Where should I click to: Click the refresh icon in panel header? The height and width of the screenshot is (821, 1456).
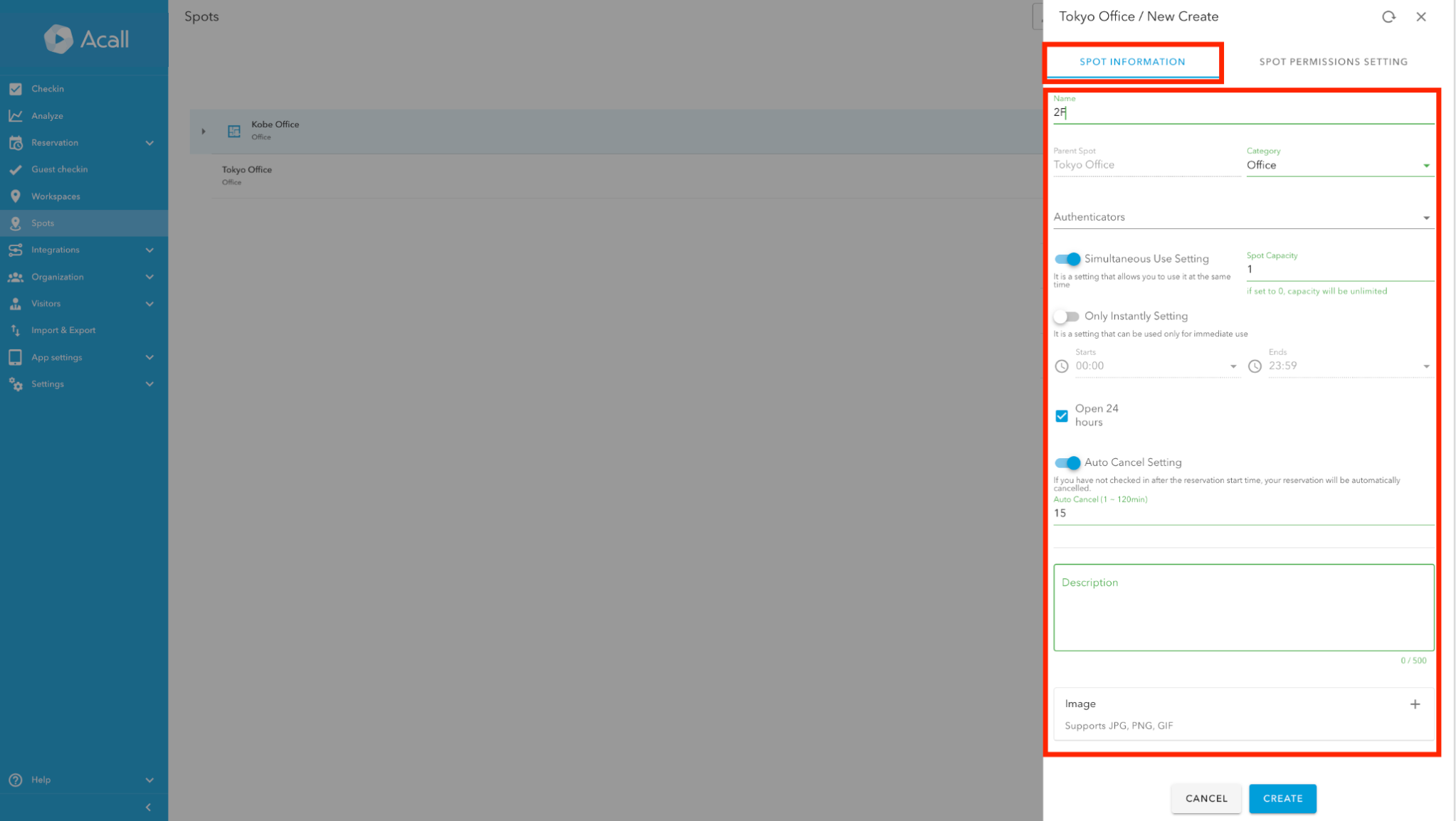(1388, 17)
